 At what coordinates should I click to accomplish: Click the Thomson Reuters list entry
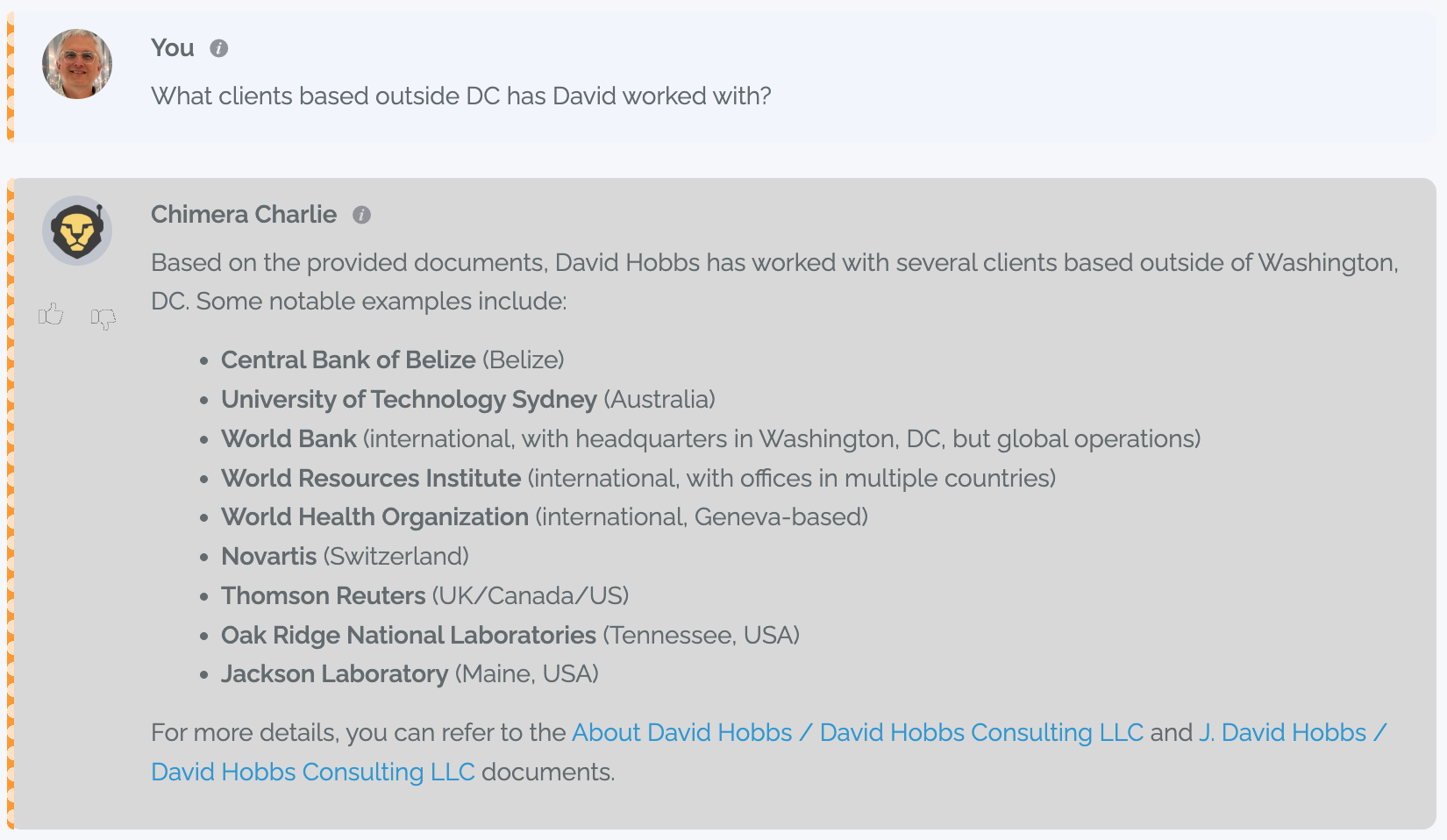pyautogui.click(x=425, y=595)
